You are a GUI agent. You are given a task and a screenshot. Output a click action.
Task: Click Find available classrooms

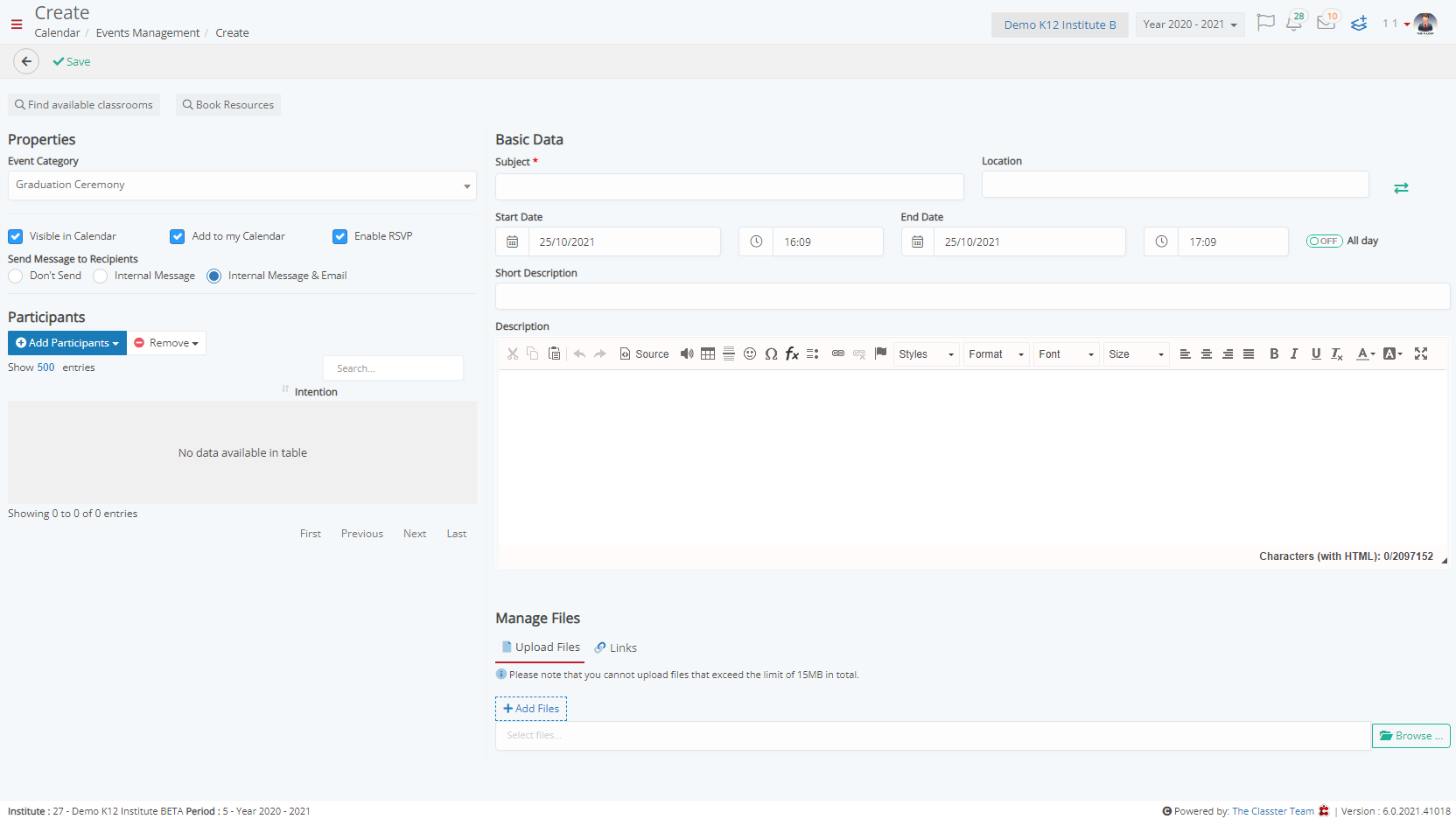[x=84, y=105]
